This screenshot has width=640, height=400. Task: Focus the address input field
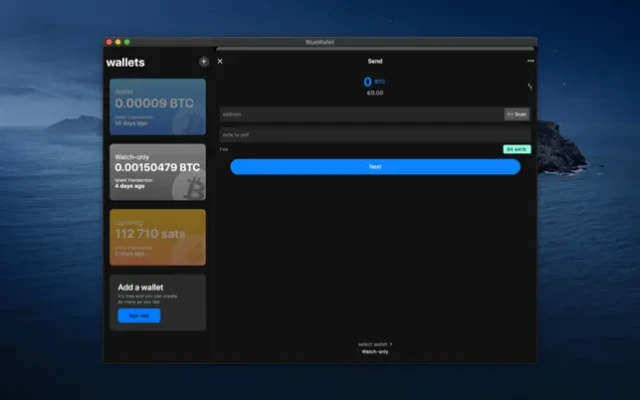click(x=362, y=114)
